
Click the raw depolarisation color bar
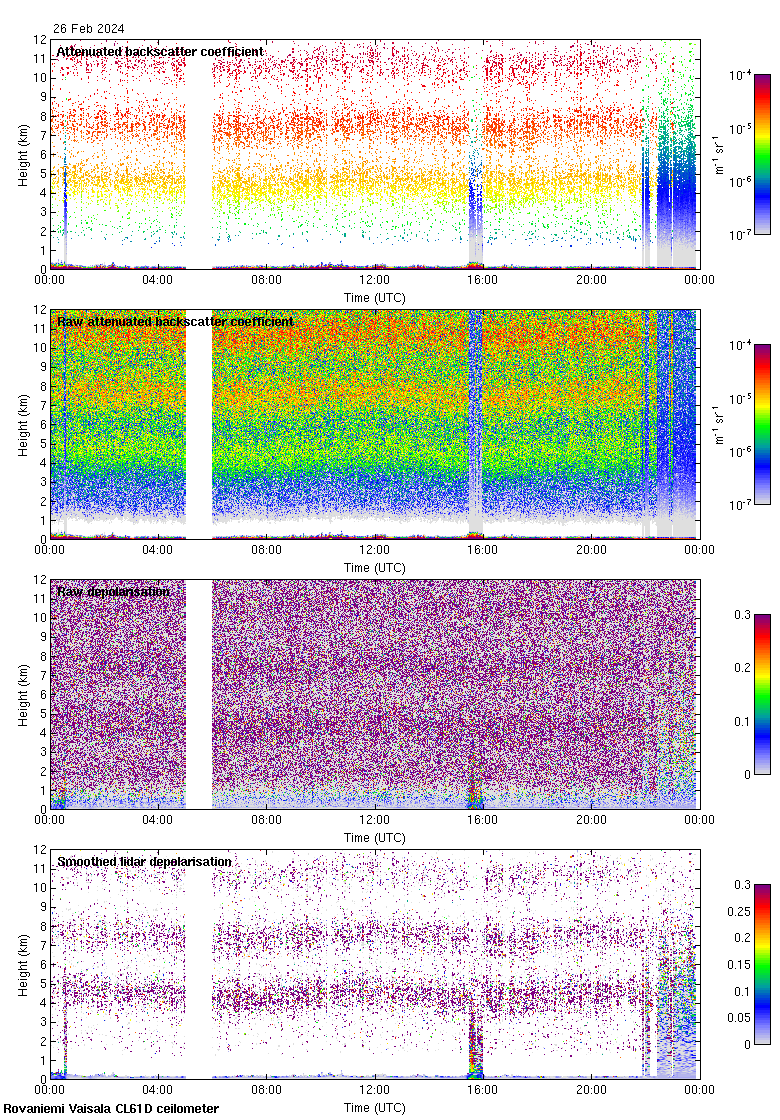tap(761, 695)
